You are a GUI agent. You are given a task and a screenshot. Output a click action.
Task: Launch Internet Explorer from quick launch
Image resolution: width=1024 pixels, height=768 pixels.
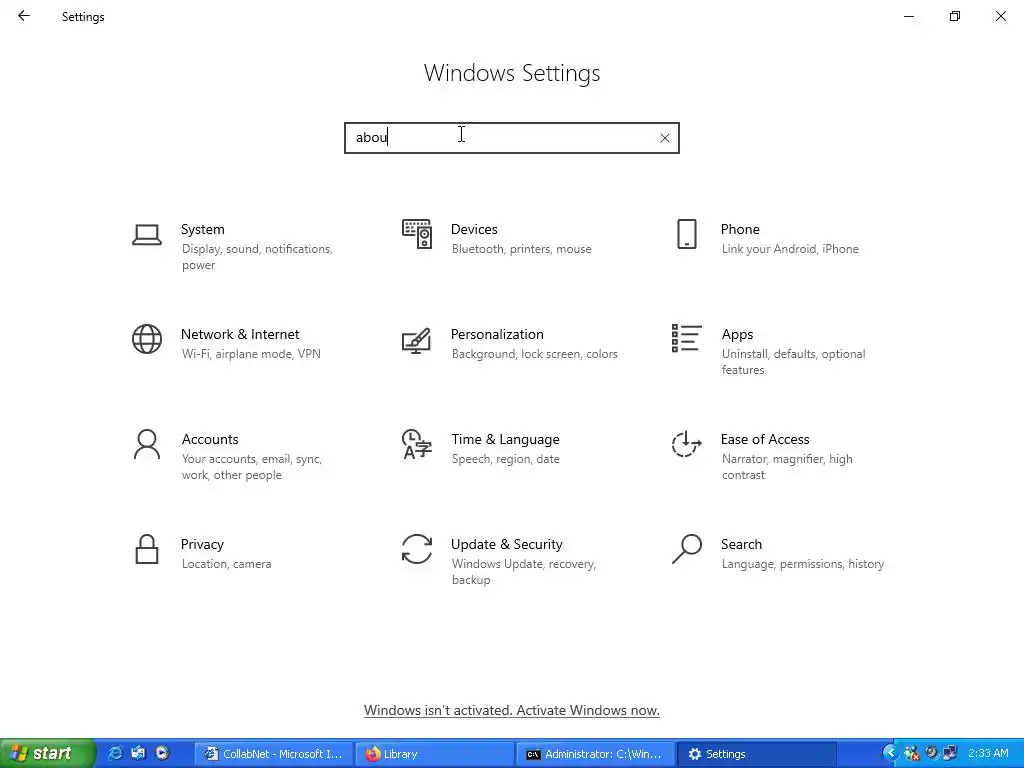(x=116, y=754)
